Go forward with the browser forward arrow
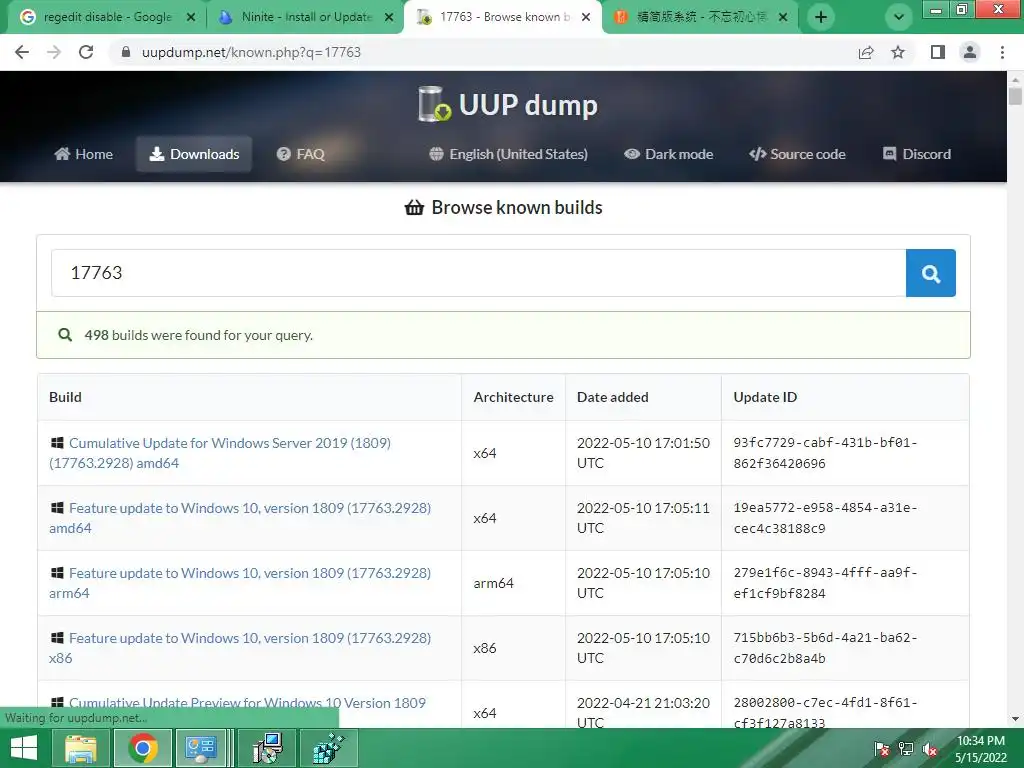Viewport: 1024px width, 768px height. coord(54,52)
